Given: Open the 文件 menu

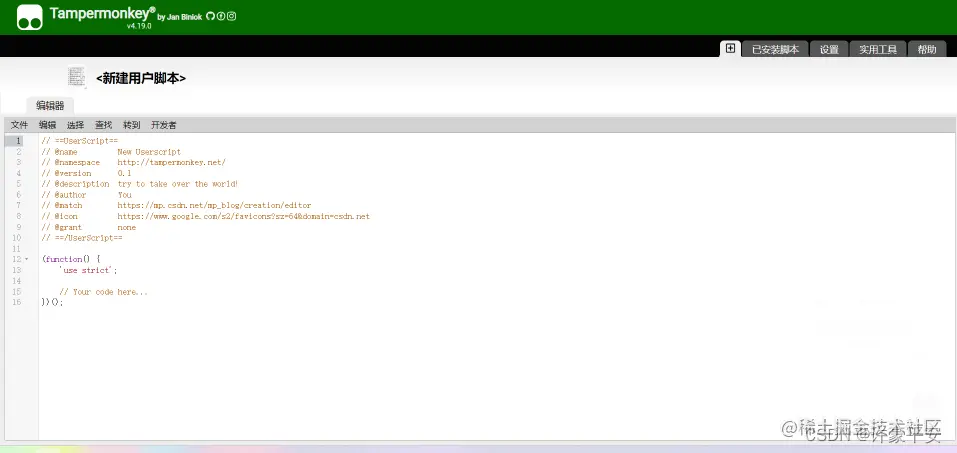Looking at the screenshot, I should click(20, 125).
